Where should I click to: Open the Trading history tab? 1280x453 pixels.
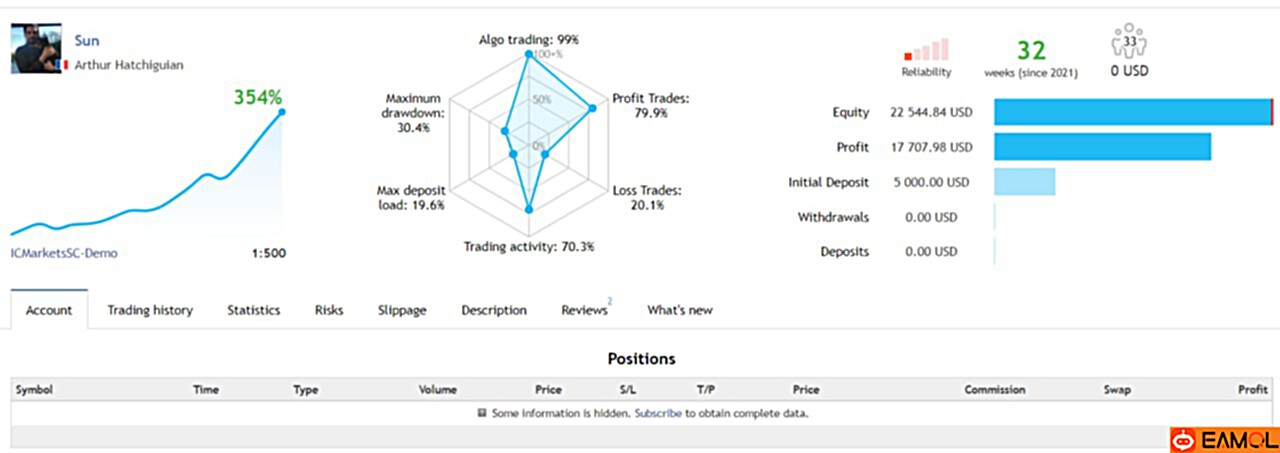[150, 310]
